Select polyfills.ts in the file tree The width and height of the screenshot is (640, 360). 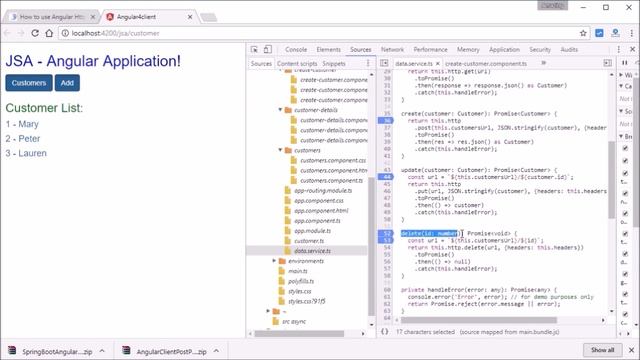coord(301,281)
